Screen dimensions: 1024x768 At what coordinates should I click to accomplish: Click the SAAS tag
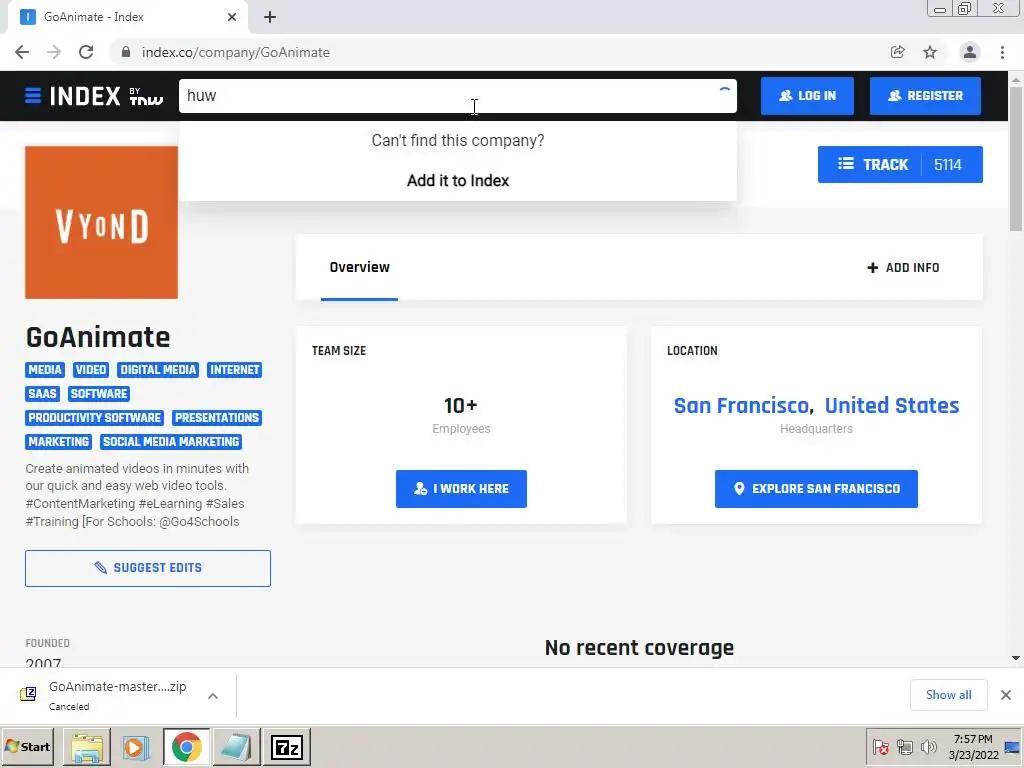(42, 394)
